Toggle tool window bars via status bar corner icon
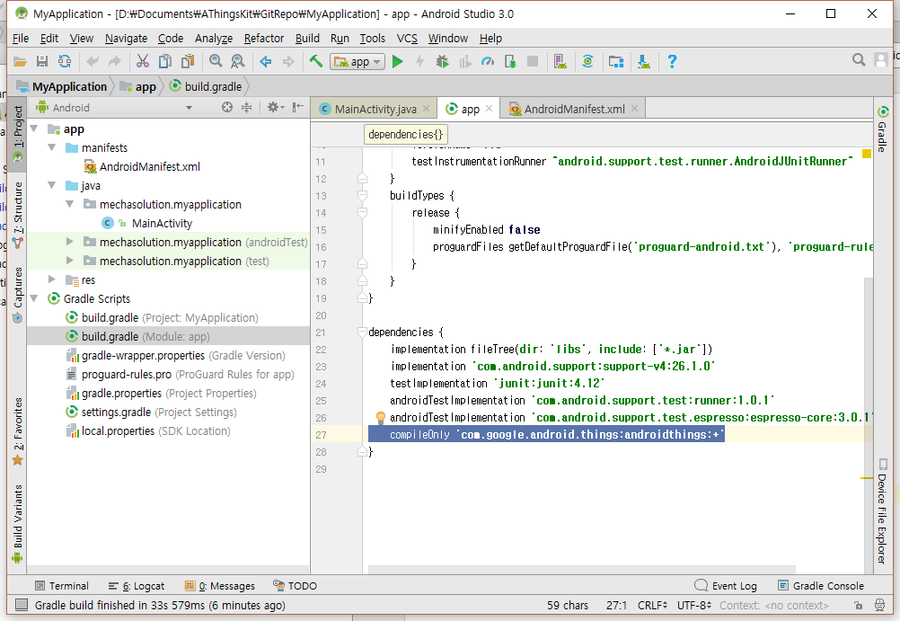The height and width of the screenshot is (621, 900). coord(21,605)
